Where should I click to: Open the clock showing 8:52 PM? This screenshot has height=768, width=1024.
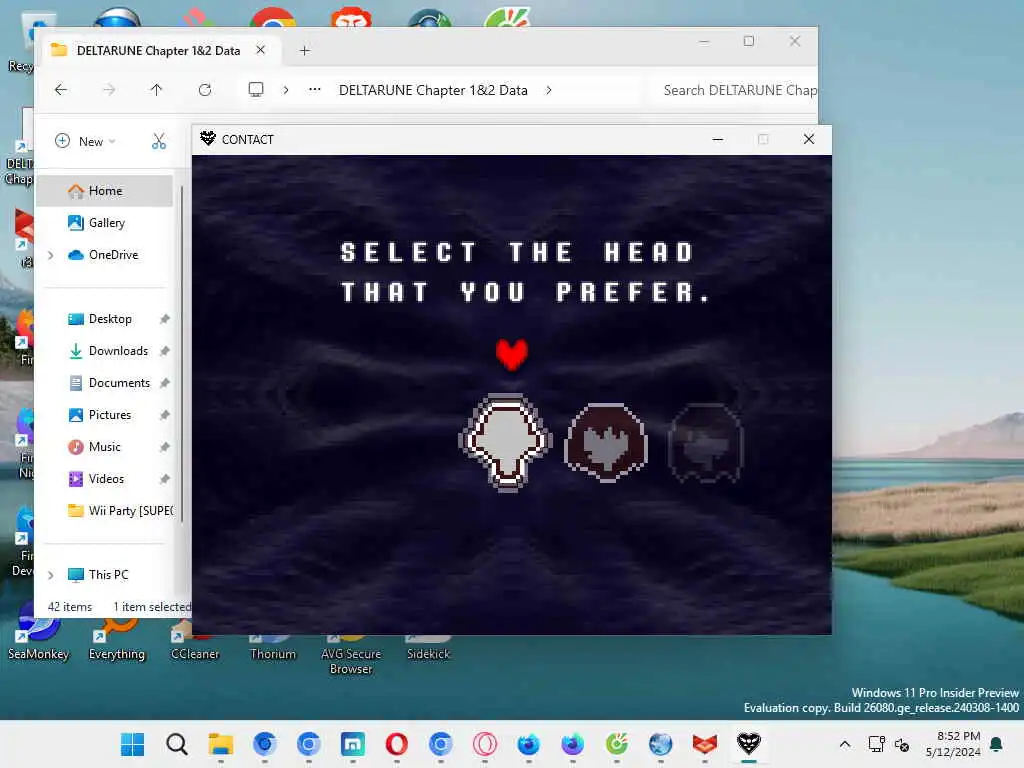(x=953, y=744)
